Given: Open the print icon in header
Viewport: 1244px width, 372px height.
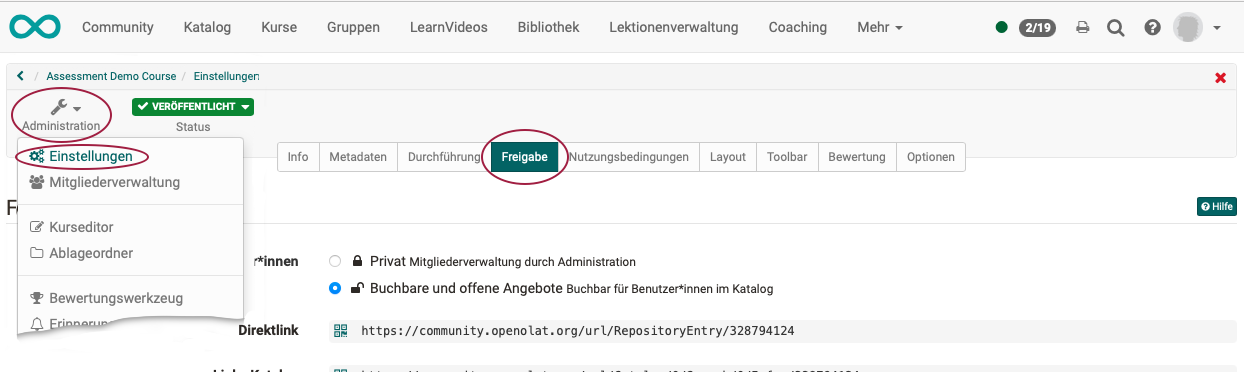Looking at the screenshot, I should click(1082, 28).
